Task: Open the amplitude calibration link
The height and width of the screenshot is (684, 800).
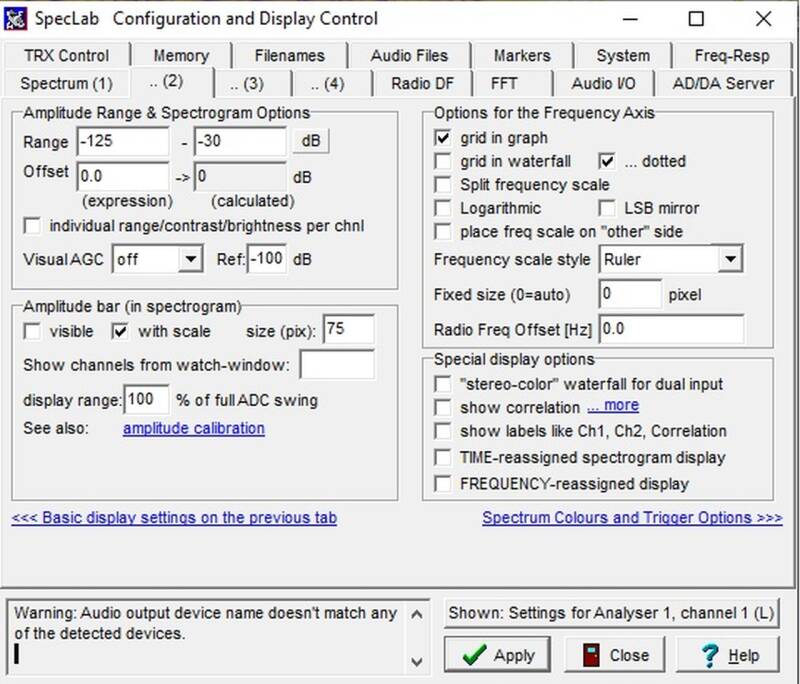Action: click(194, 428)
